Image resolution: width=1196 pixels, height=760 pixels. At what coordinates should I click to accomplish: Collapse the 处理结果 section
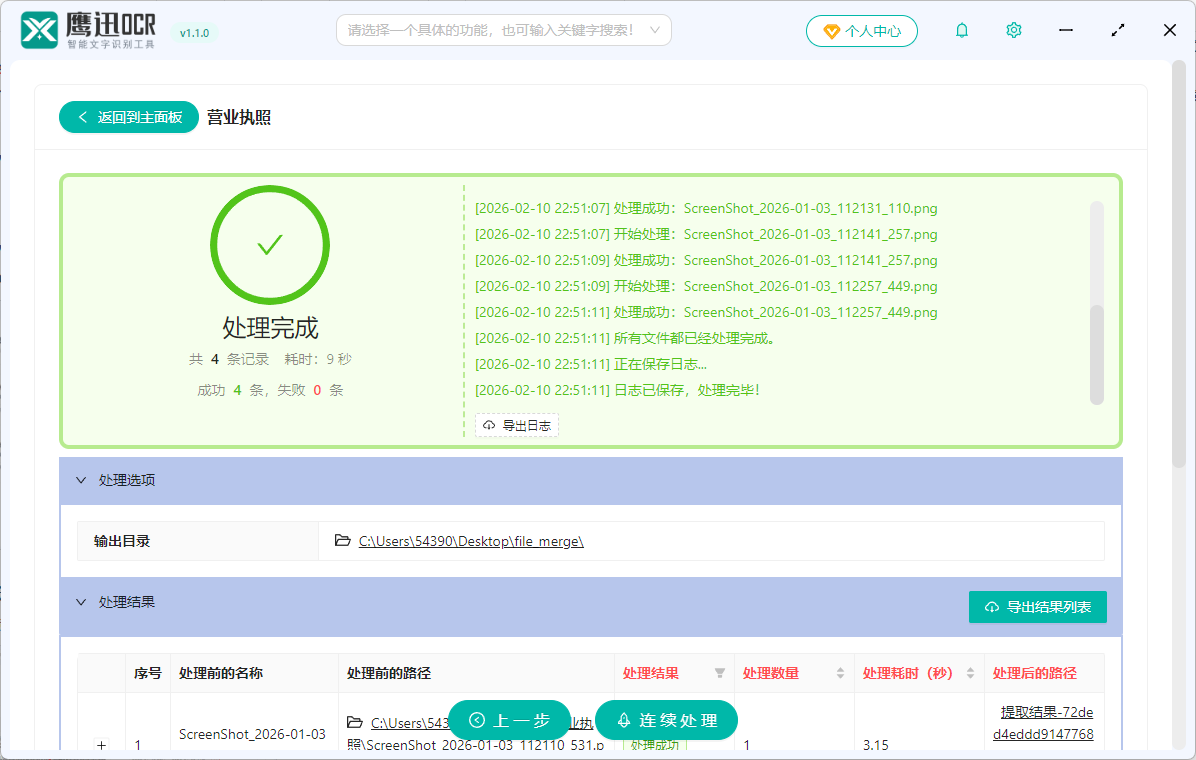(x=81, y=601)
